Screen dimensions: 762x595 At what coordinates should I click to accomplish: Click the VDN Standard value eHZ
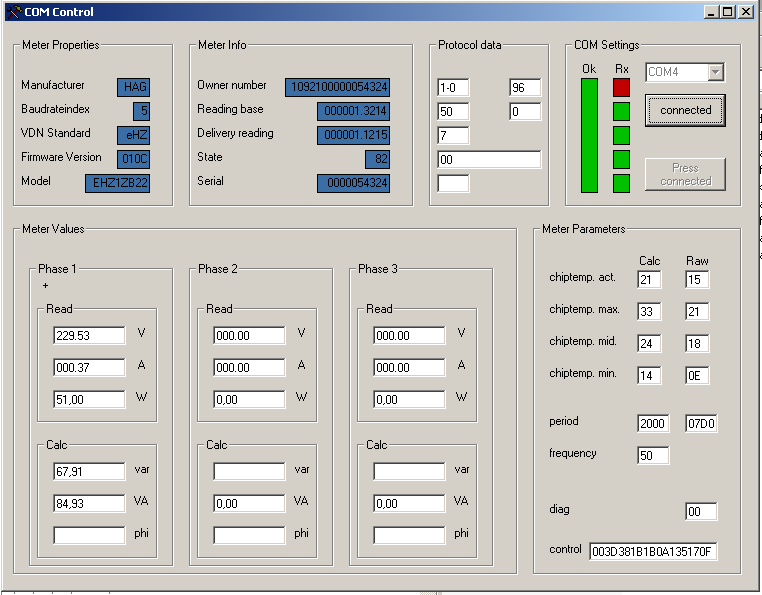click(133, 135)
